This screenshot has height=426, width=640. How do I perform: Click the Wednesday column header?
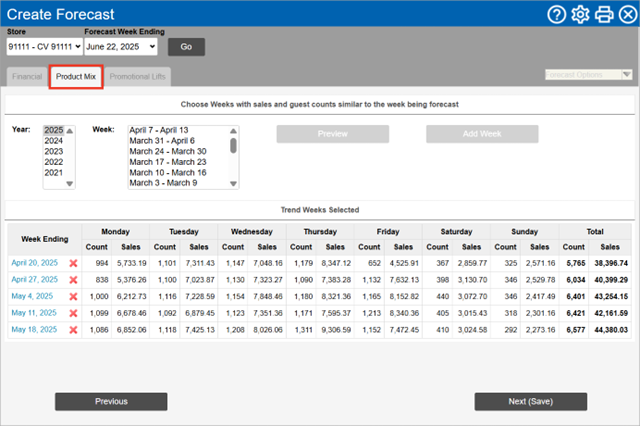coord(252,232)
